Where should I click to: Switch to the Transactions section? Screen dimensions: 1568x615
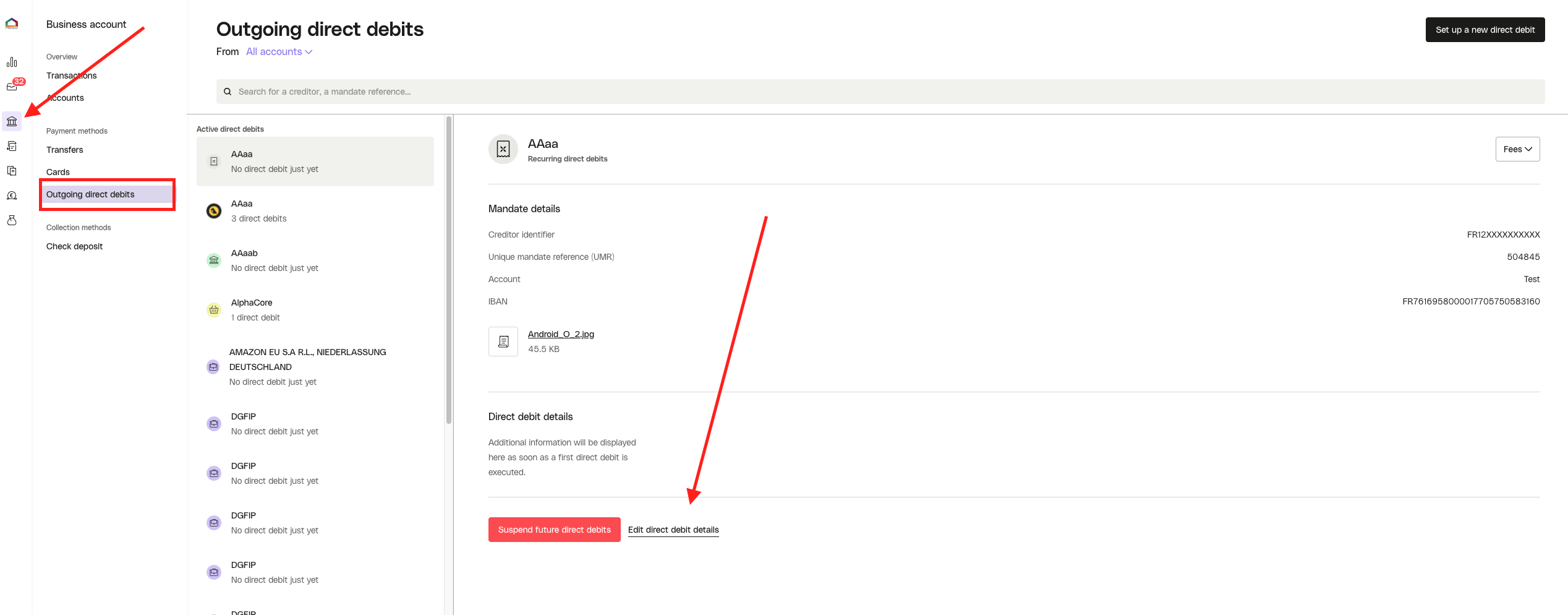click(71, 75)
